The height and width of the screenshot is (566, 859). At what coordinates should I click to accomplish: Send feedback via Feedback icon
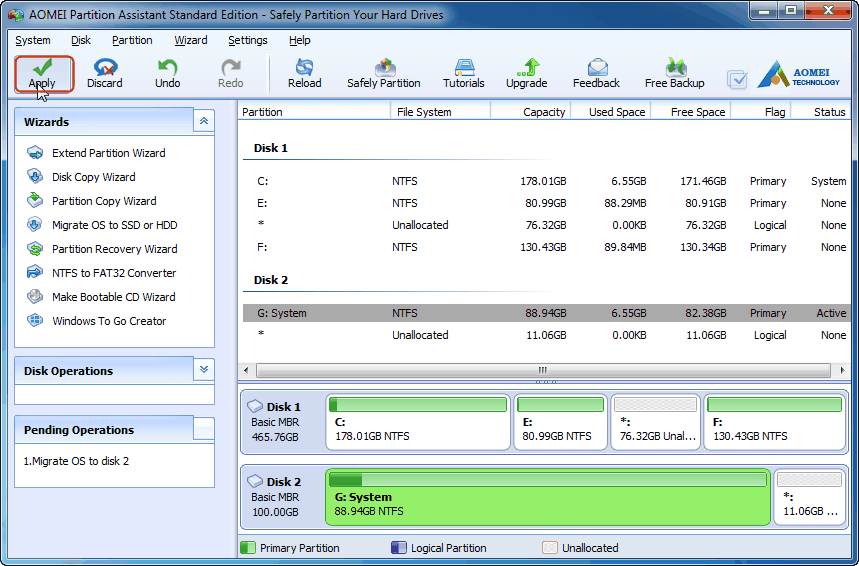[596, 73]
